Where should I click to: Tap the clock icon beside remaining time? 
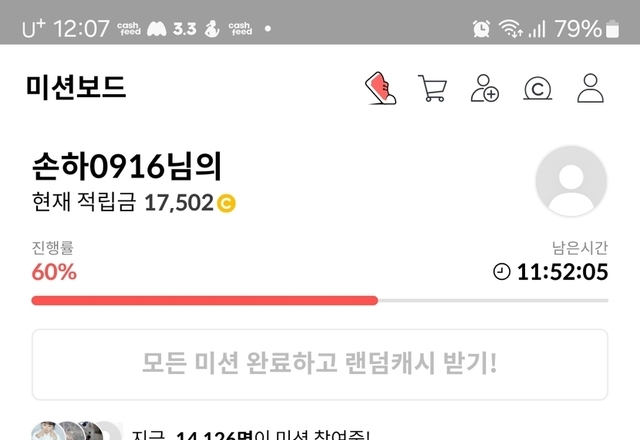coord(502,272)
